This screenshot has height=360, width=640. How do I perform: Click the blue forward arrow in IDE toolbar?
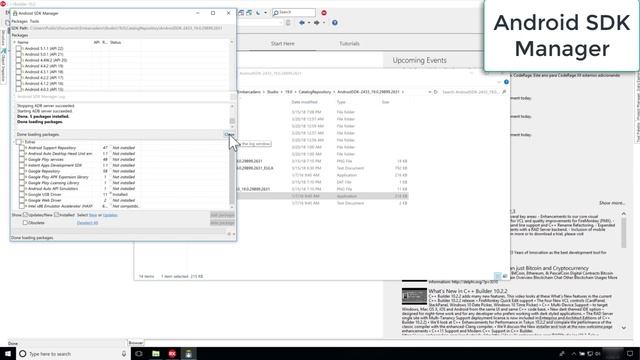coord(317,23)
